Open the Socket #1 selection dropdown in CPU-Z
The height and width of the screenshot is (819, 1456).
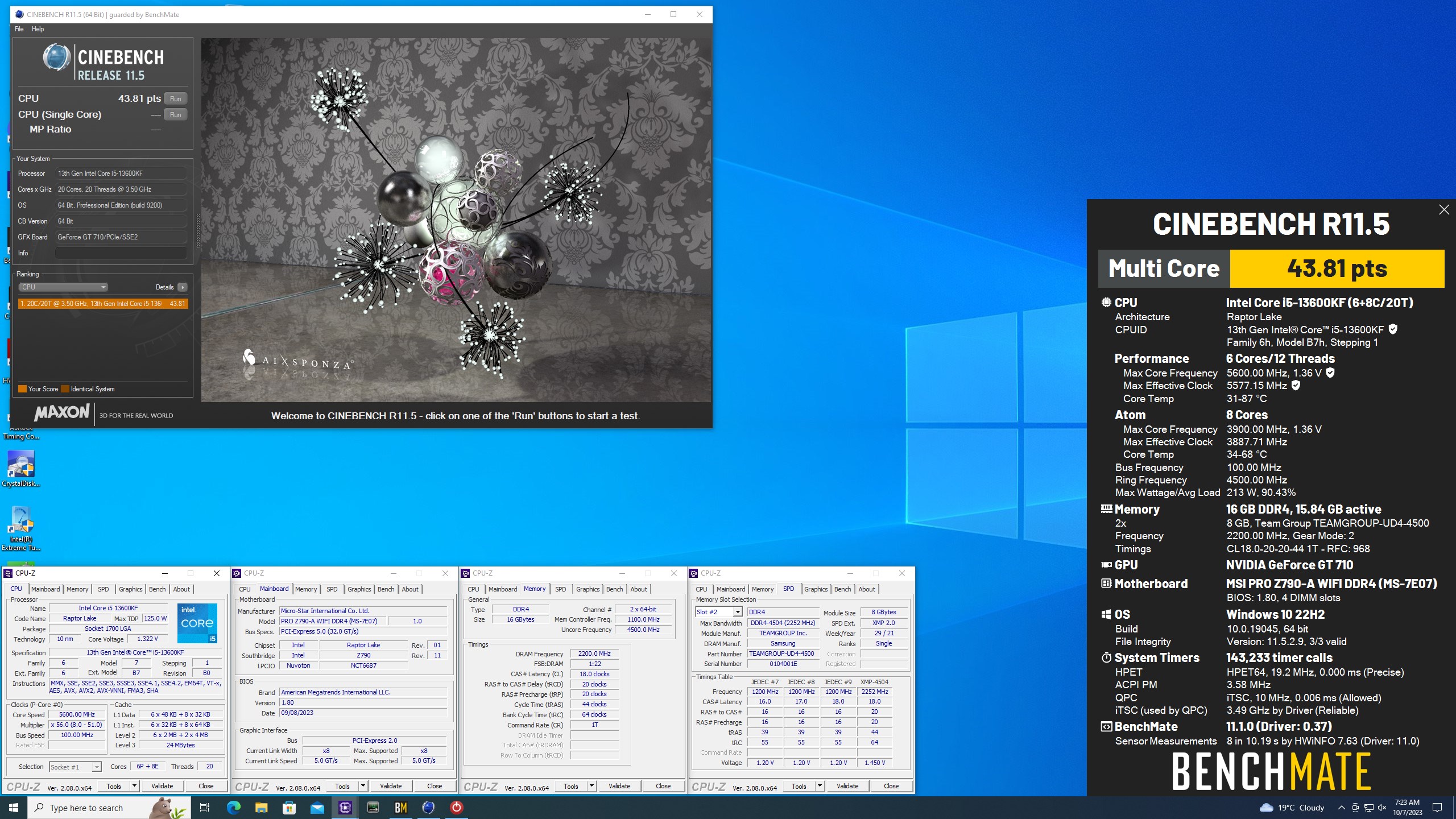[x=75, y=767]
